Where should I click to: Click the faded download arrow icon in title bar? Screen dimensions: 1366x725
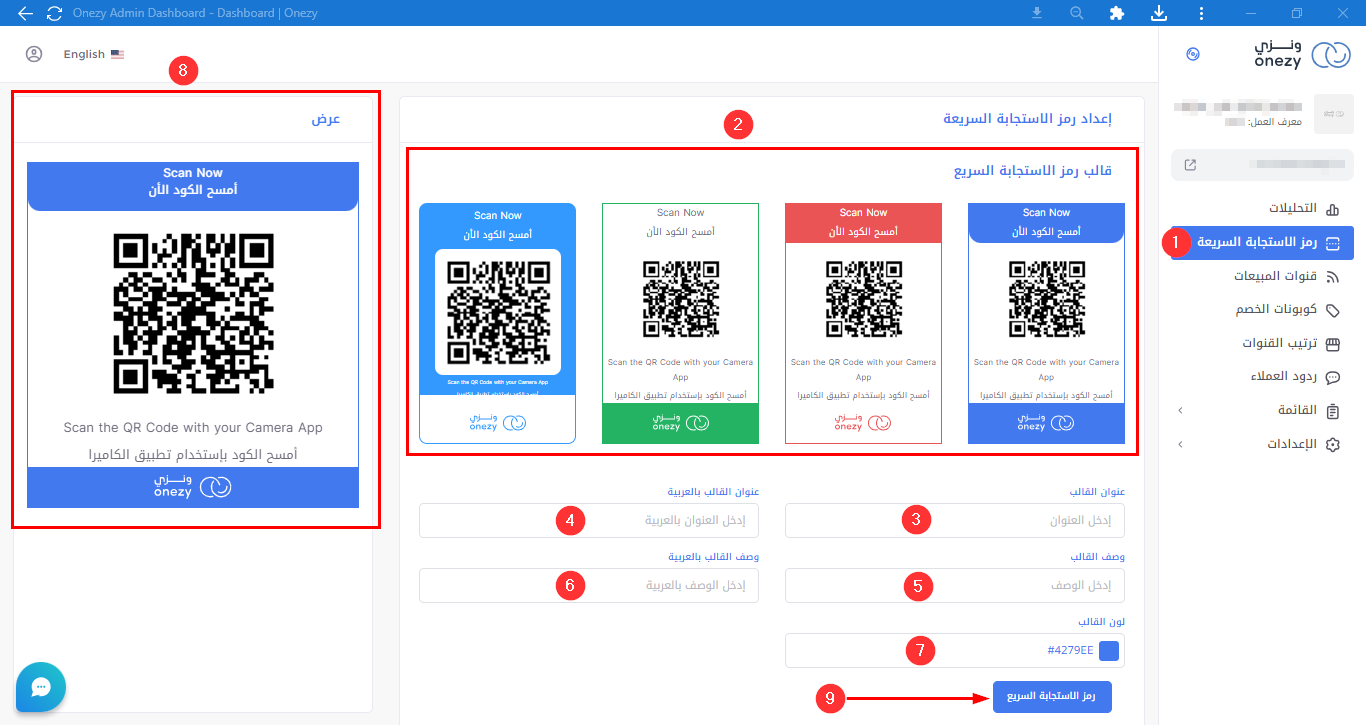(1037, 13)
